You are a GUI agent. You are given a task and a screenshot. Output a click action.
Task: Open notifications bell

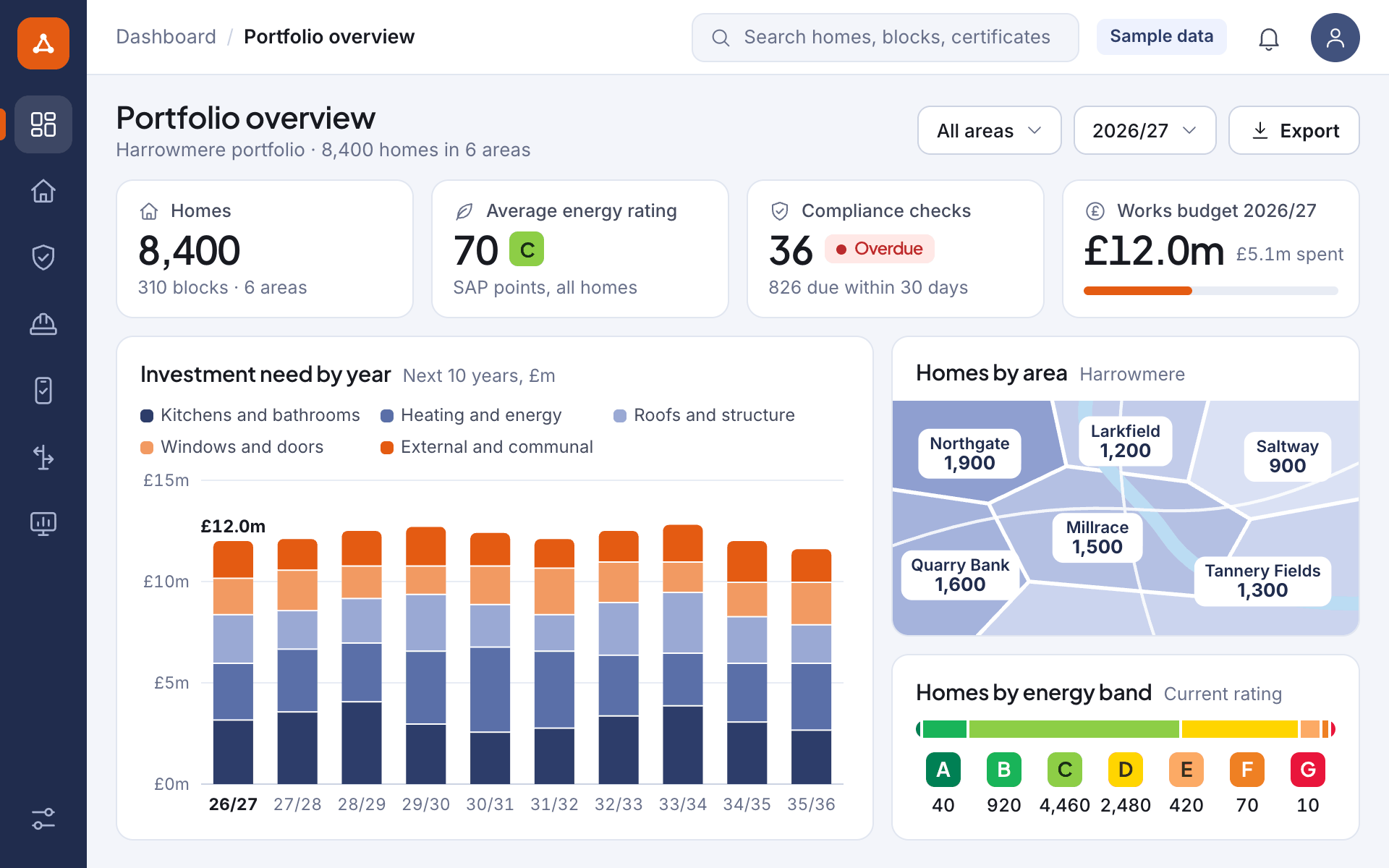click(x=1269, y=38)
